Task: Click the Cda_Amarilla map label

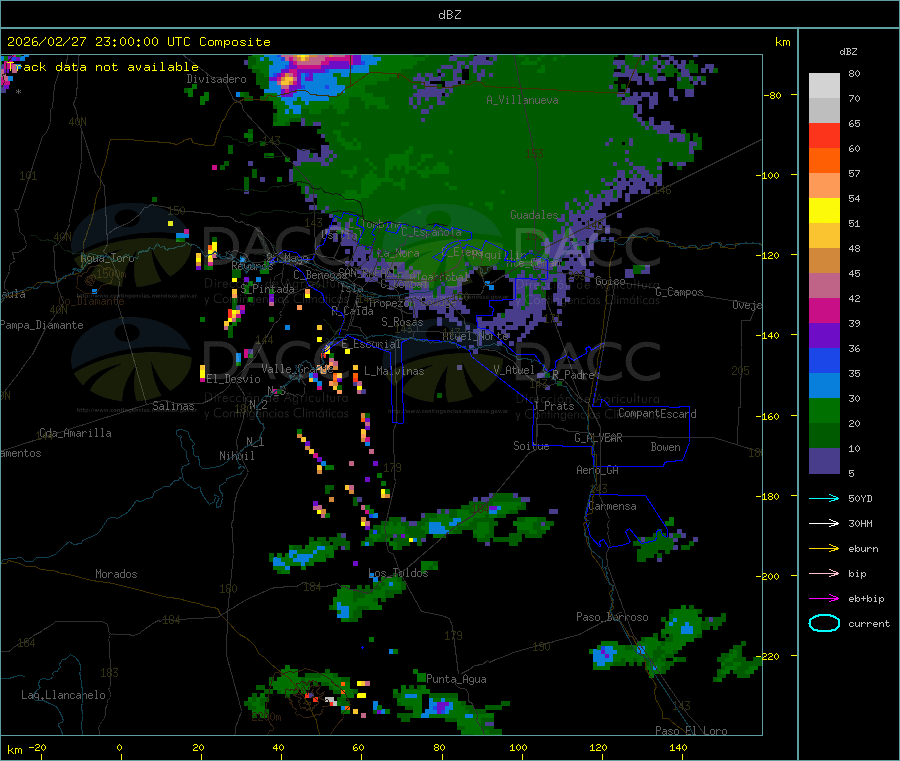Action: tap(75, 433)
